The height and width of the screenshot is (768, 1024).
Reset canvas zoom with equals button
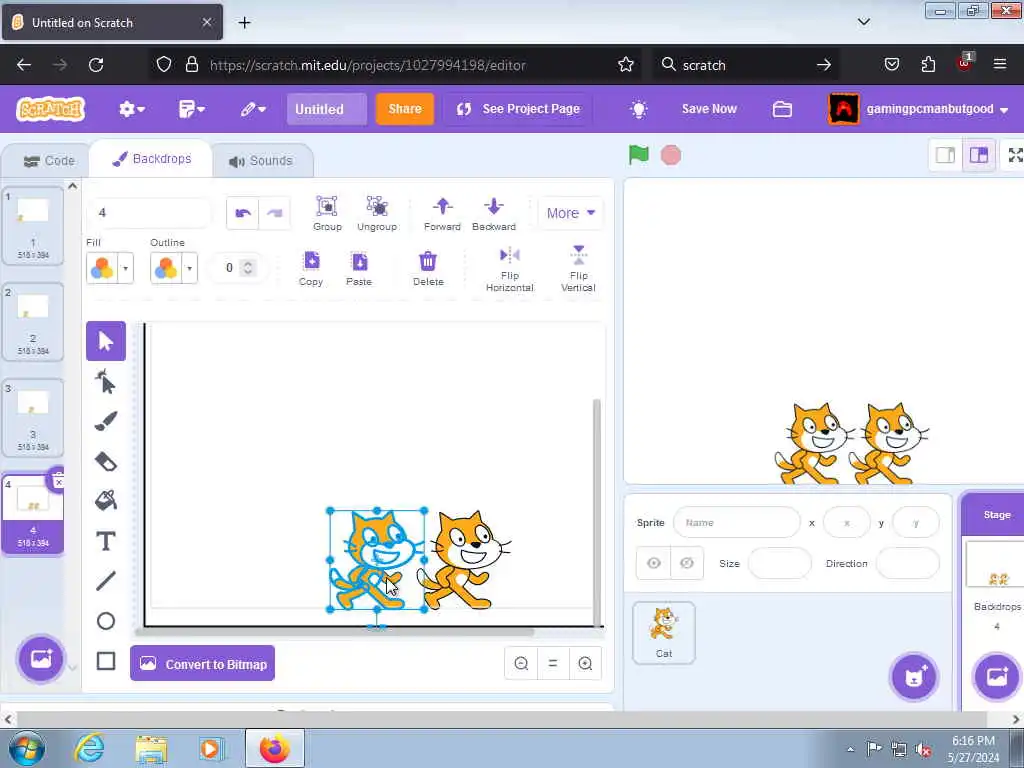click(553, 664)
